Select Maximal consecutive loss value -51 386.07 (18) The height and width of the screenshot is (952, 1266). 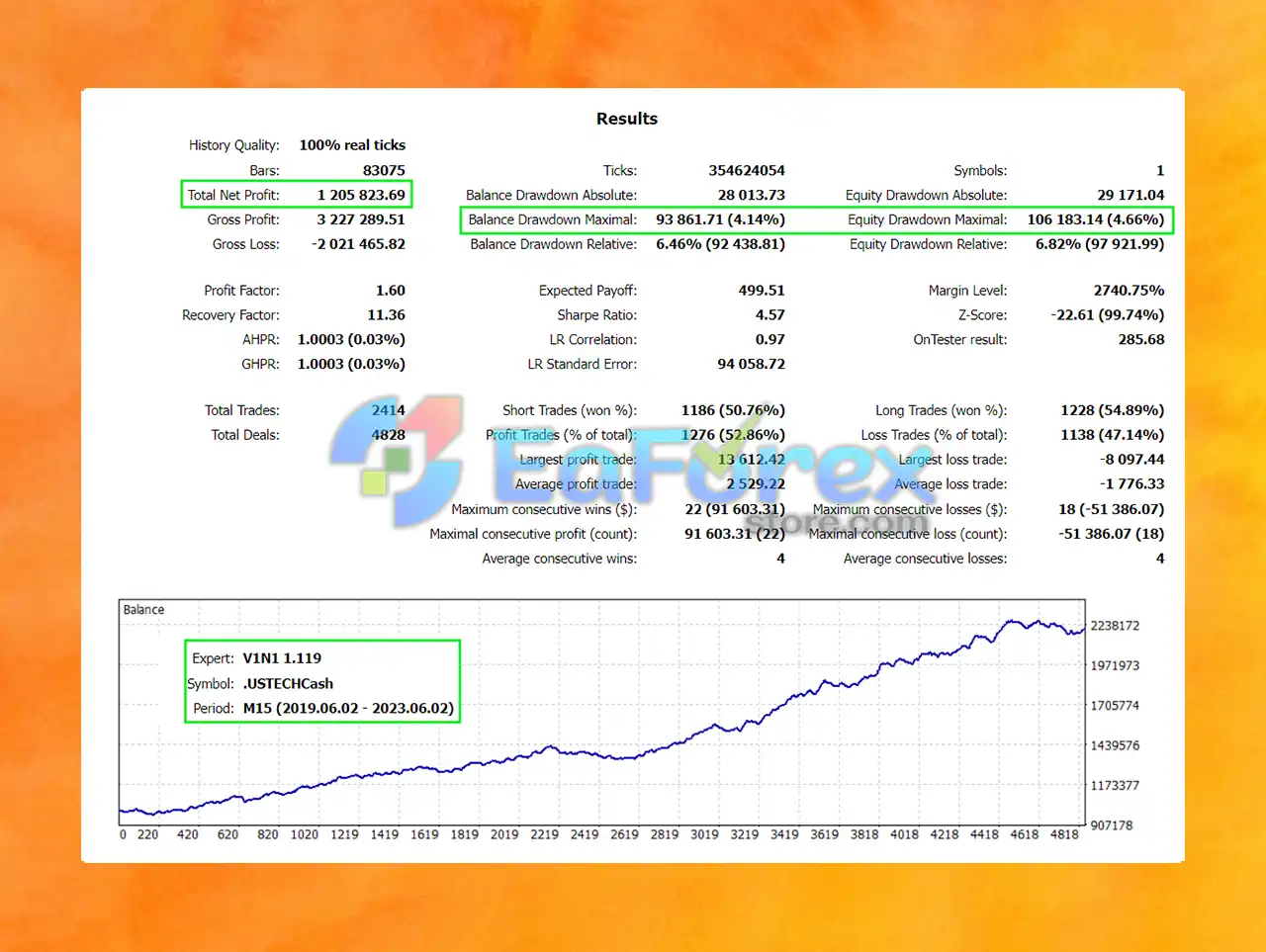[1112, 534]
